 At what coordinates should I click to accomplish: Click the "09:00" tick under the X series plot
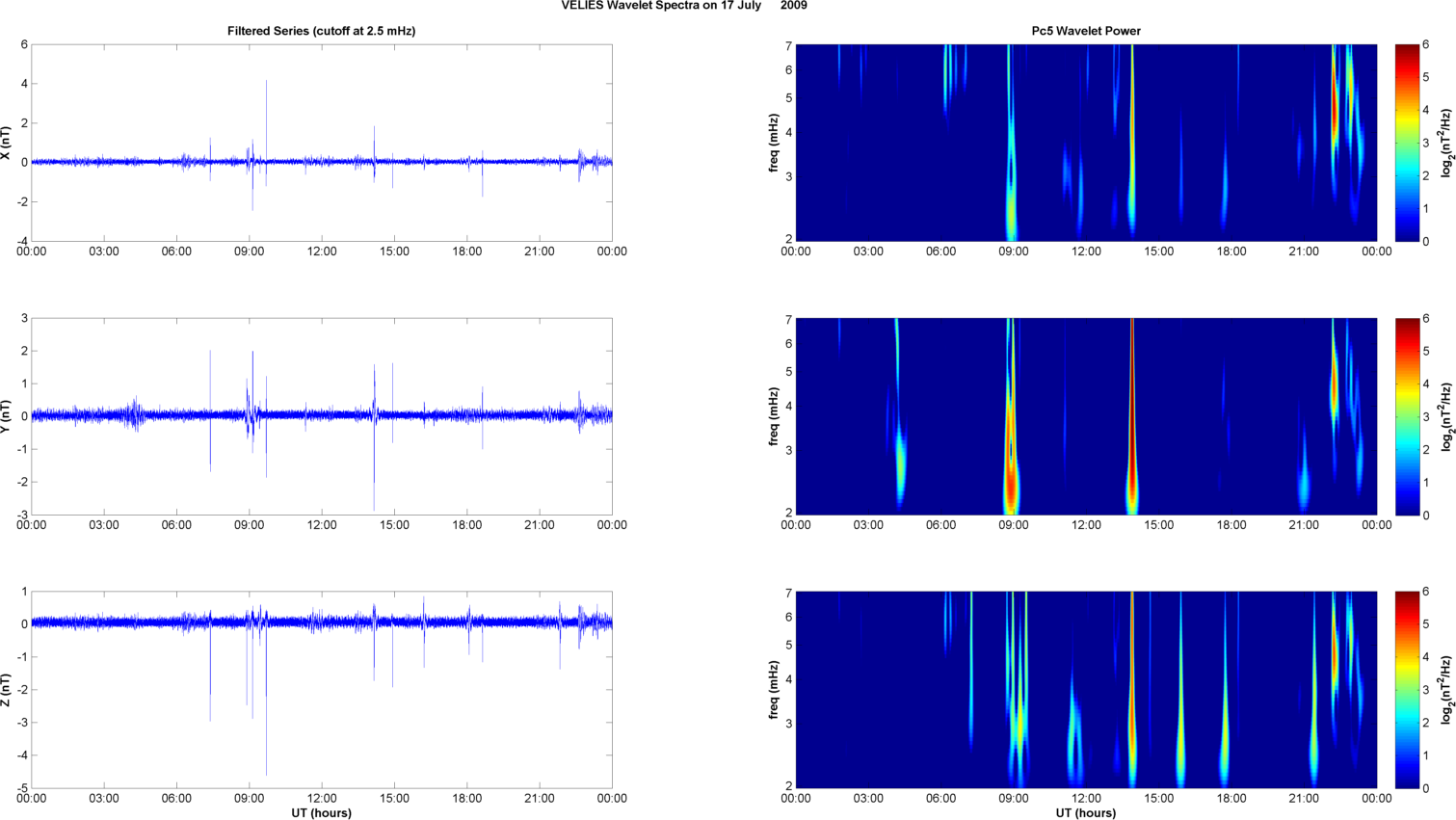coord(250,251)
